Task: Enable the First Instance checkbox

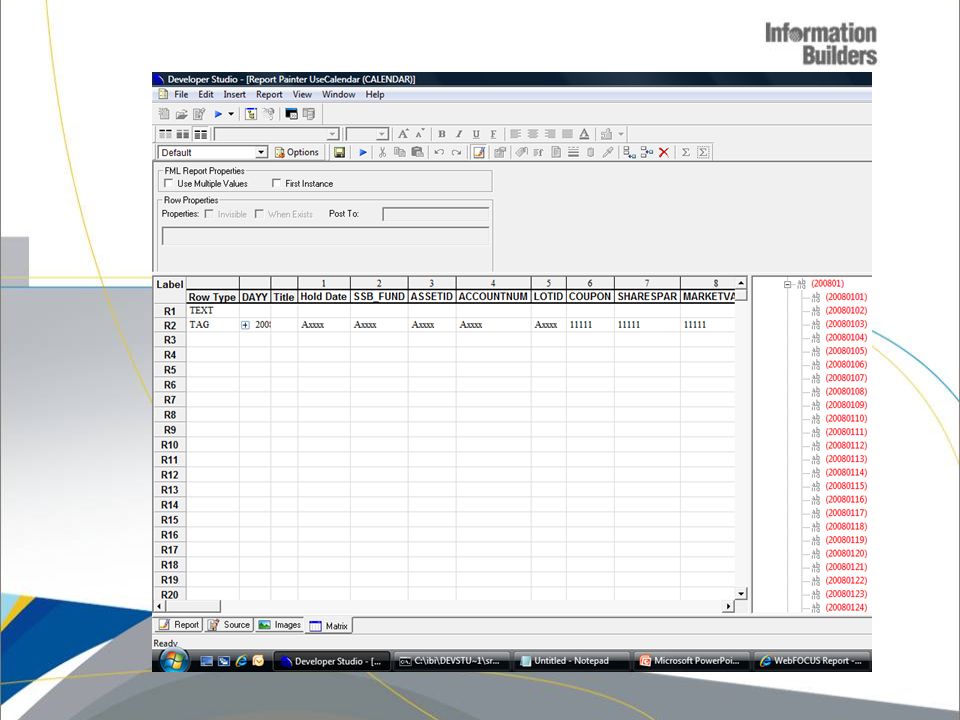Action: pos(276,183)
